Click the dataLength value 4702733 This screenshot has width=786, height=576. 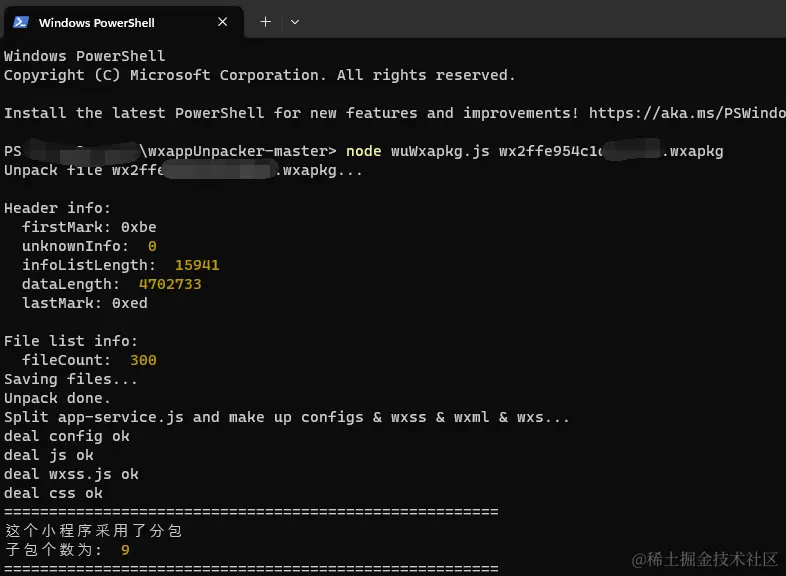tap(170, 284)
